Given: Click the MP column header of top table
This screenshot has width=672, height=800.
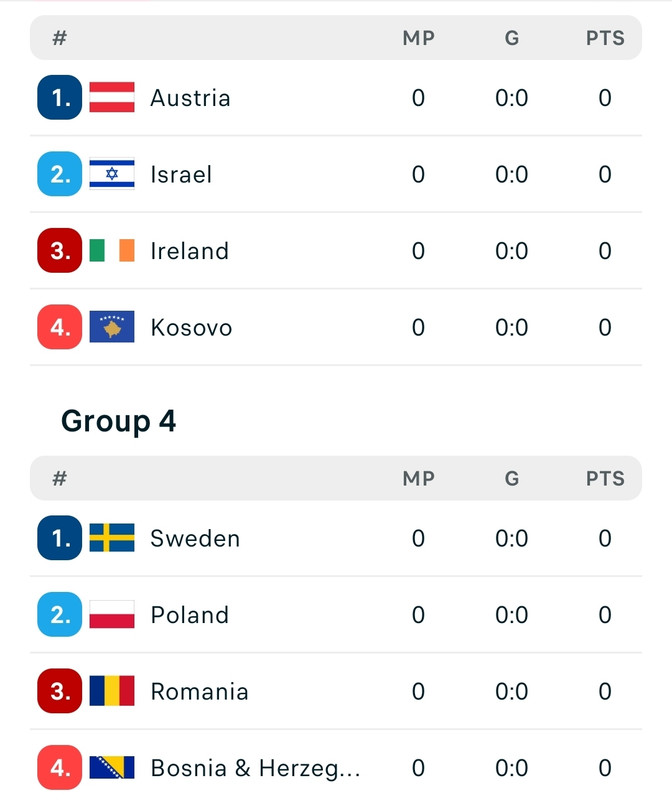Looking at the screenshot, I should pos(418,38).
